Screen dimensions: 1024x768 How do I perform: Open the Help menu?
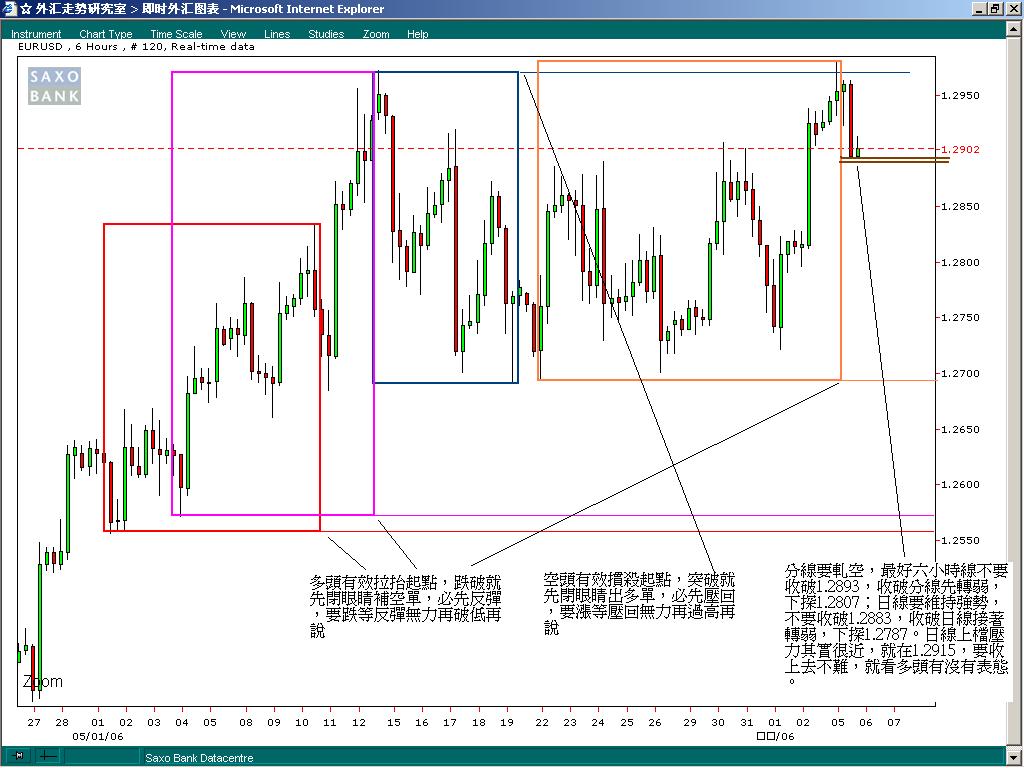[417, 34]
